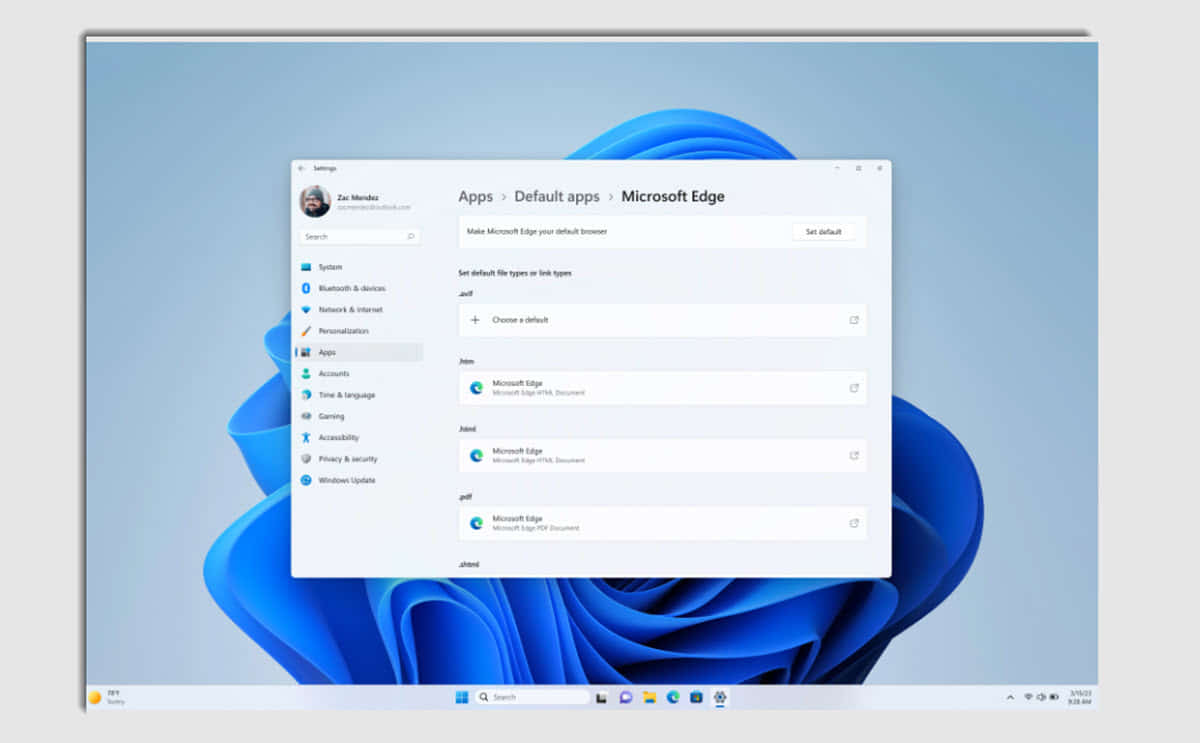Open the Chat app on taskbar
Screen dimensions: 1200x743
pos(626,697)
